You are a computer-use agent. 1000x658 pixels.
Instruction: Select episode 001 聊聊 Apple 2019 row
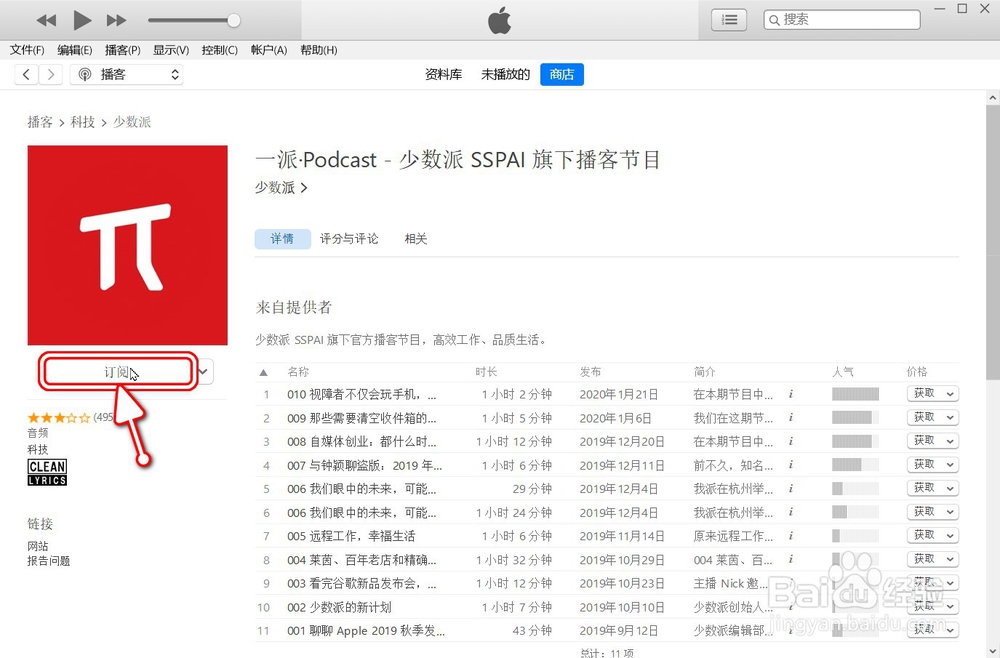pos(607,631)
